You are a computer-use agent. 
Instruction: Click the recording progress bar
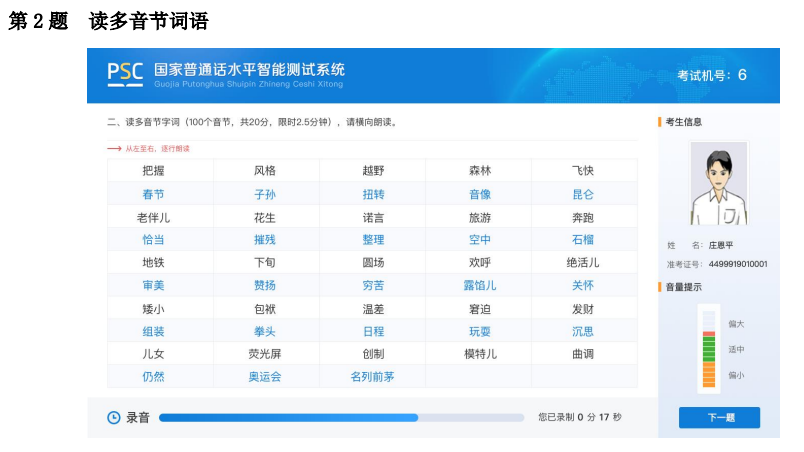341,418
